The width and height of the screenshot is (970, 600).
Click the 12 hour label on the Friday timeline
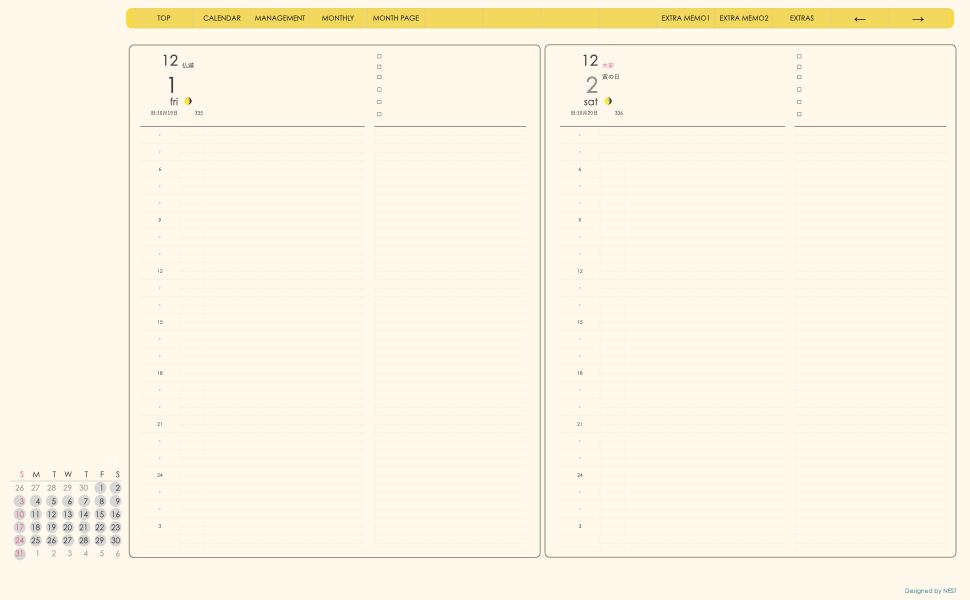(160, 271)
